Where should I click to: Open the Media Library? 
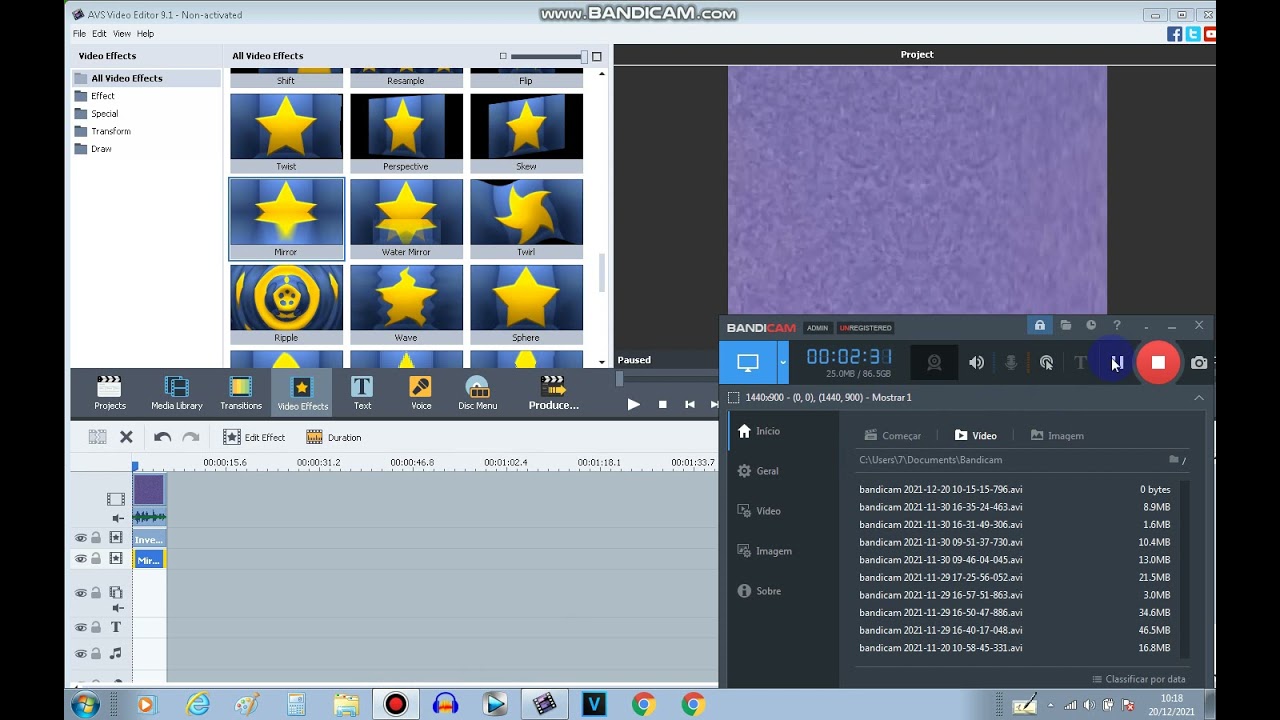coord(177,393)
